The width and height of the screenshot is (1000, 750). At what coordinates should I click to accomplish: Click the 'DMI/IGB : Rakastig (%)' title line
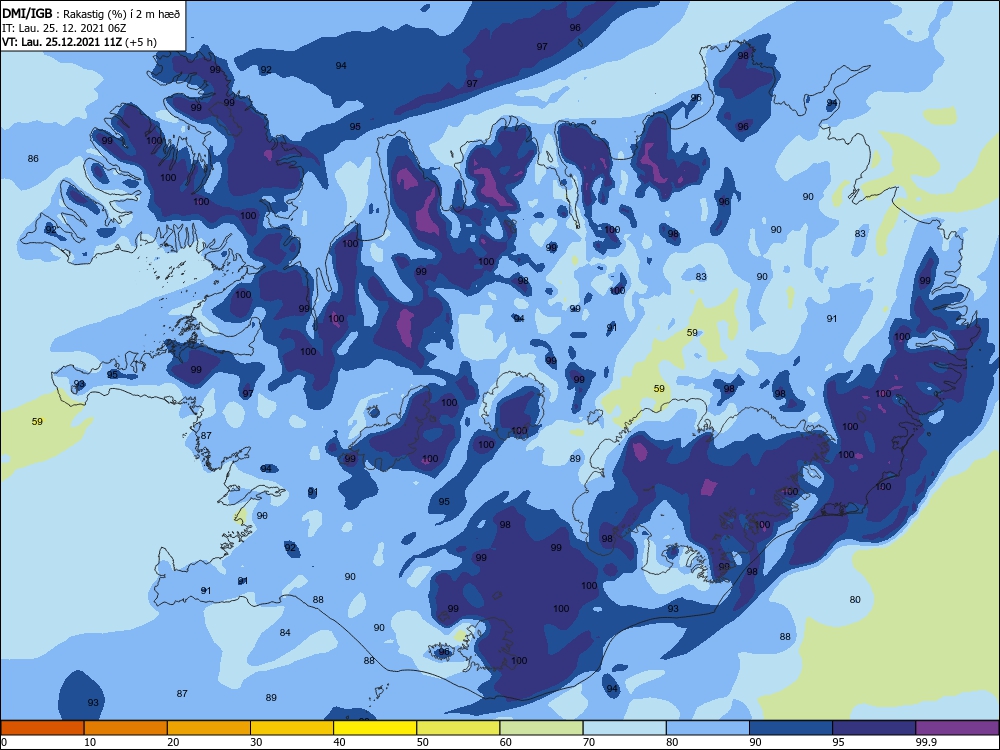pos(91,14)
